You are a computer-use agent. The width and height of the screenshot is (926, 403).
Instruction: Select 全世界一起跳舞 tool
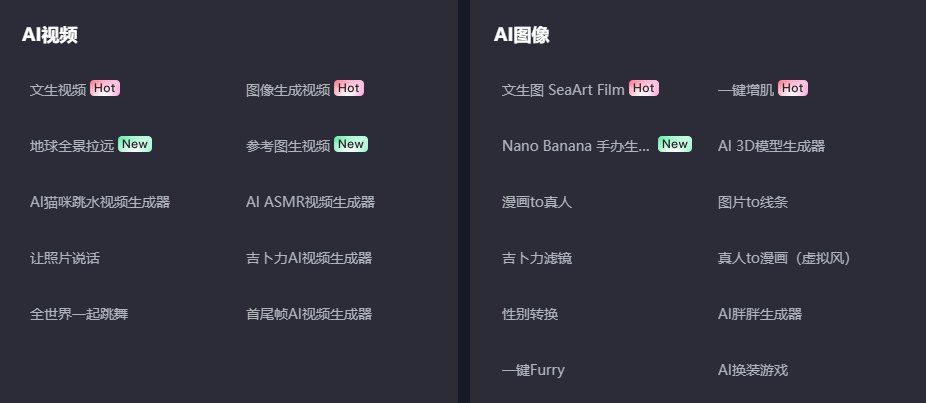point(79,314)
